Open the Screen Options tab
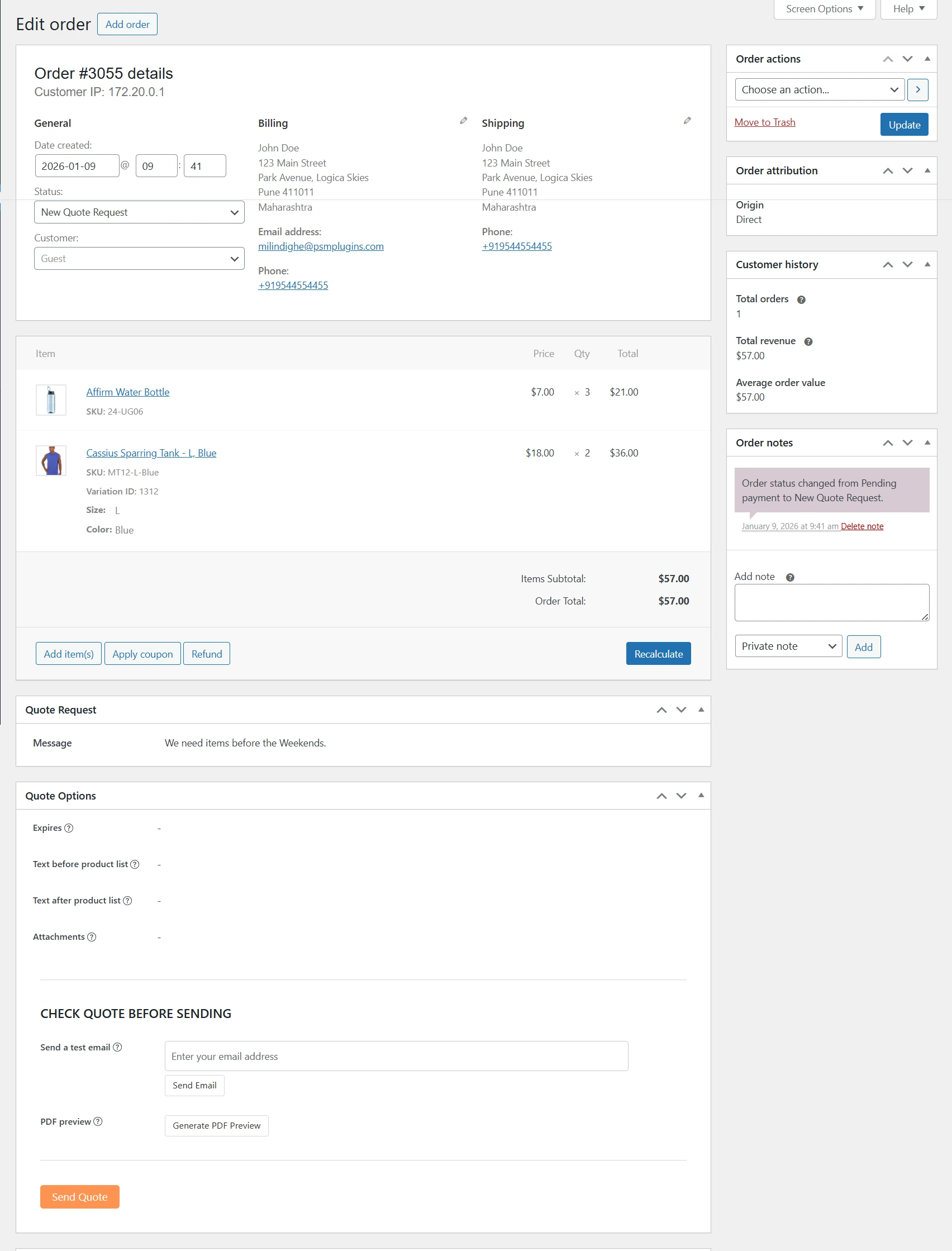 pos(824,9)
